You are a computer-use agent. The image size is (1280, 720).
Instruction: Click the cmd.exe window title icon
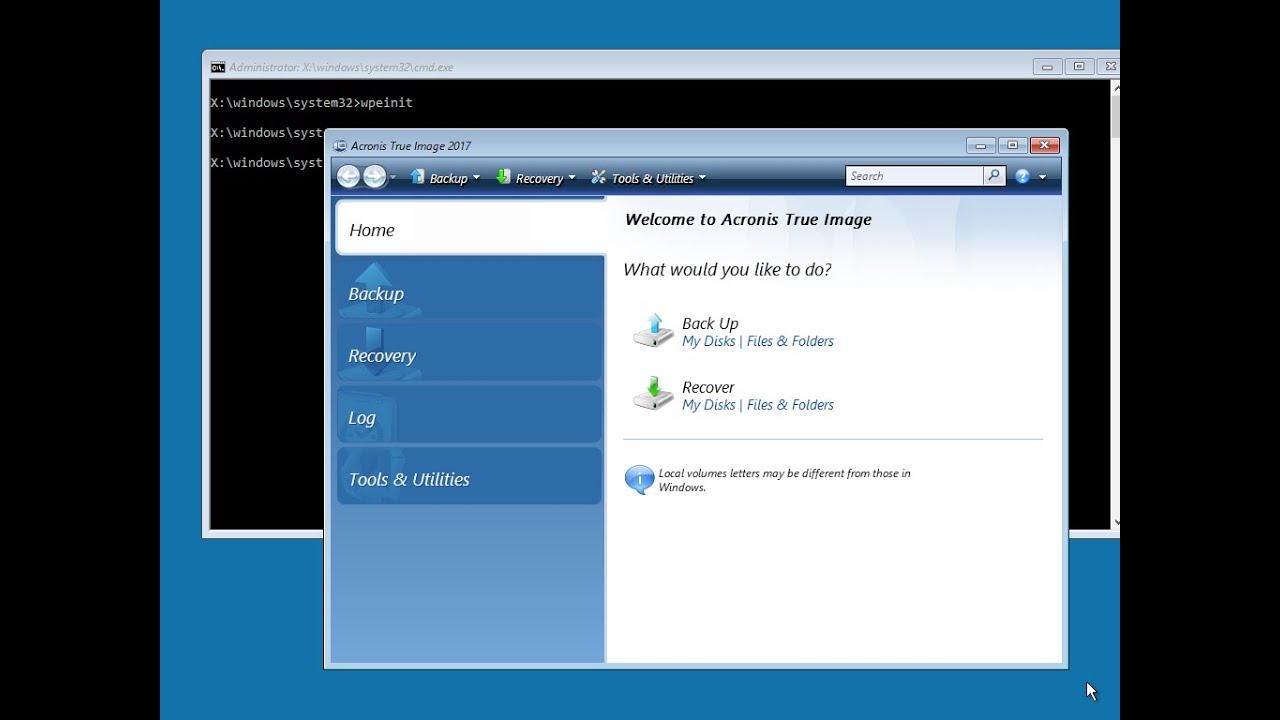point(218,67)
